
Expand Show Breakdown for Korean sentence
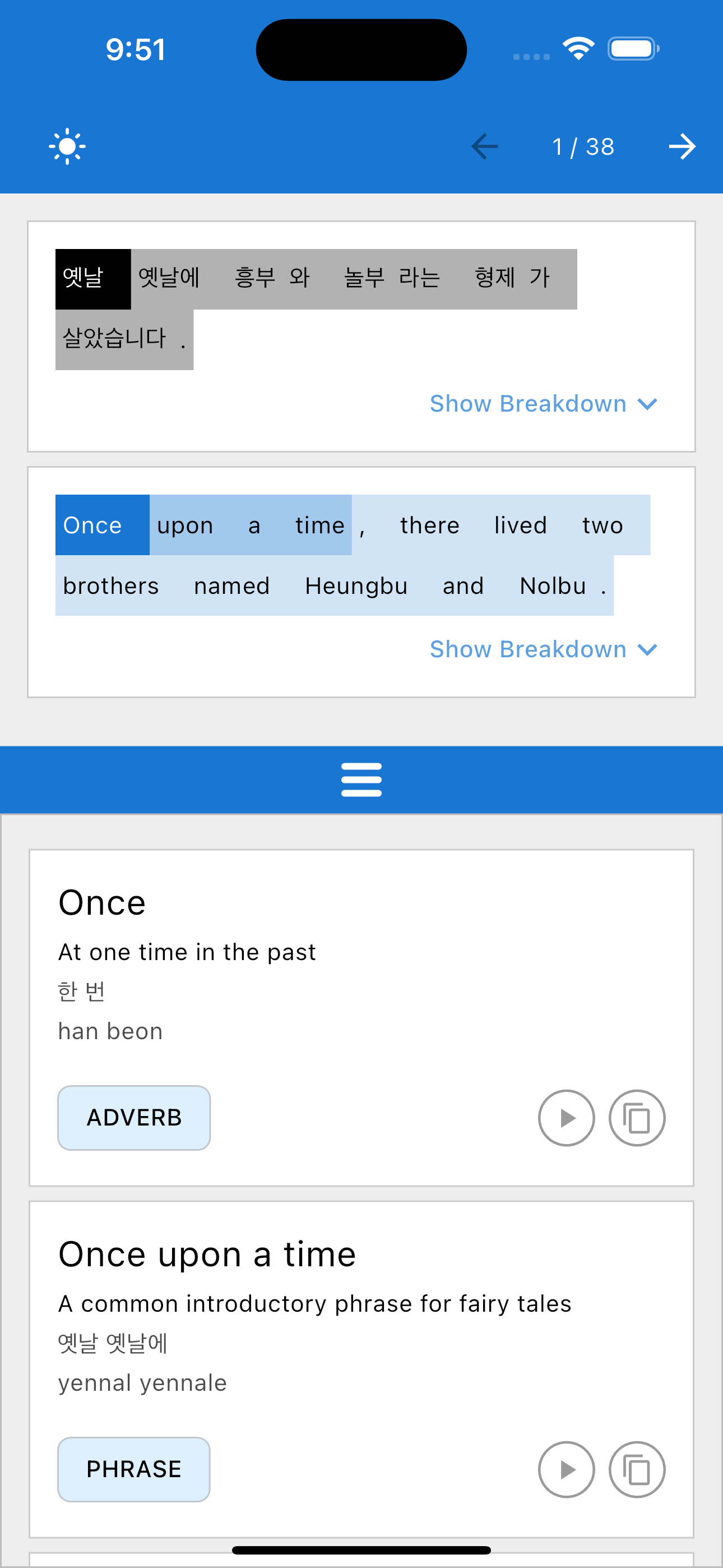click(x=529, y=404)
